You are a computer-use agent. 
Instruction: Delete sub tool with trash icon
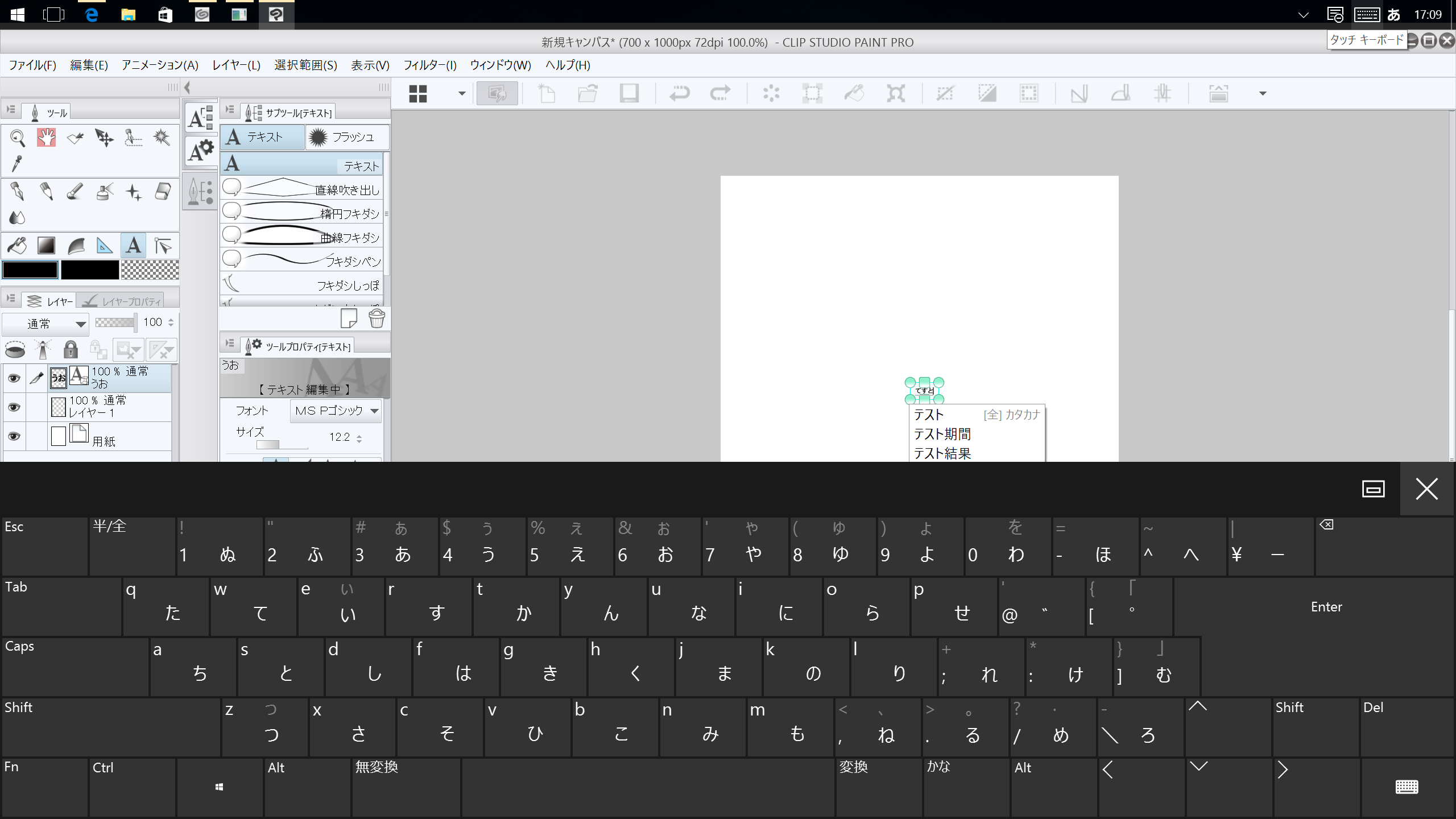point(377,318)
